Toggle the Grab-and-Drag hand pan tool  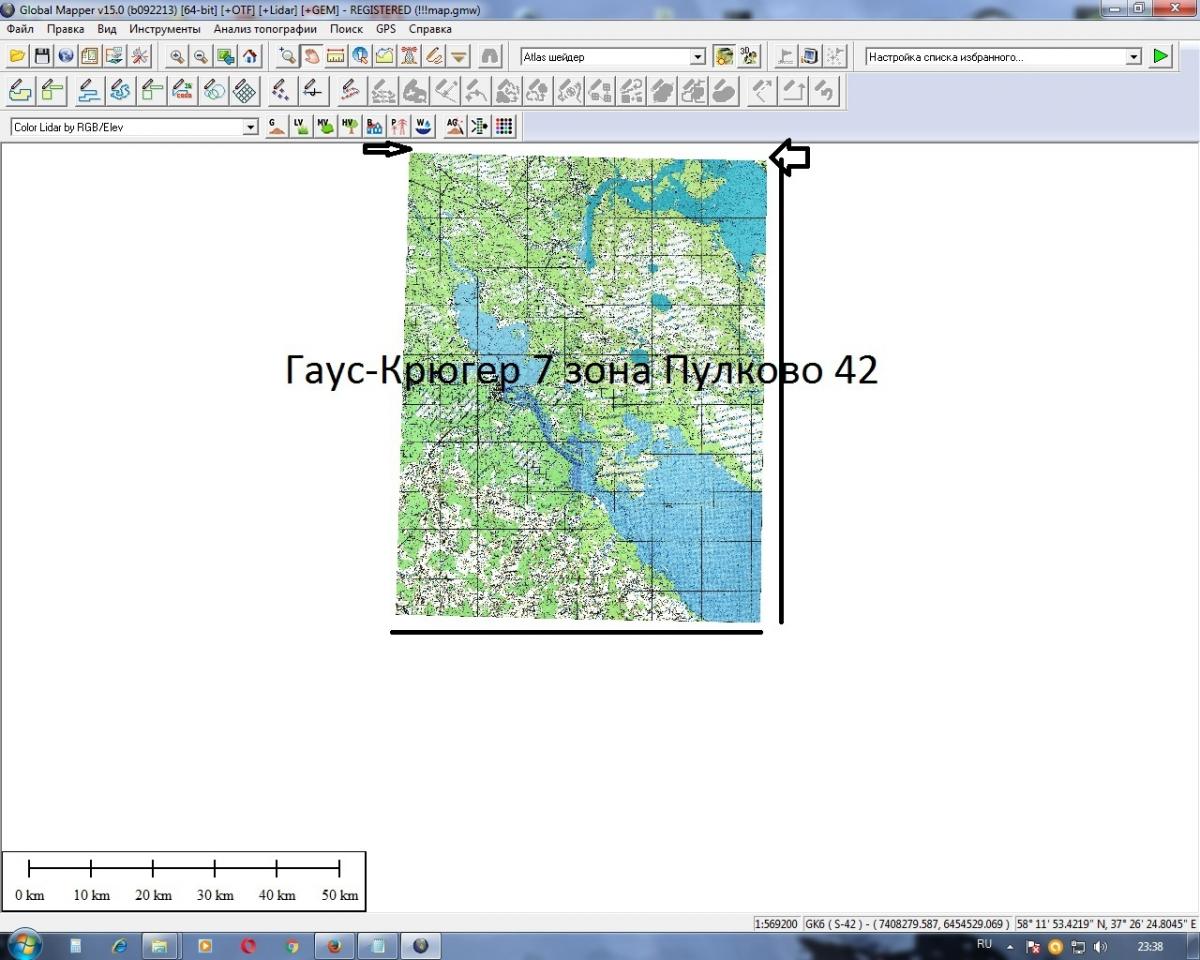point(311,57)
